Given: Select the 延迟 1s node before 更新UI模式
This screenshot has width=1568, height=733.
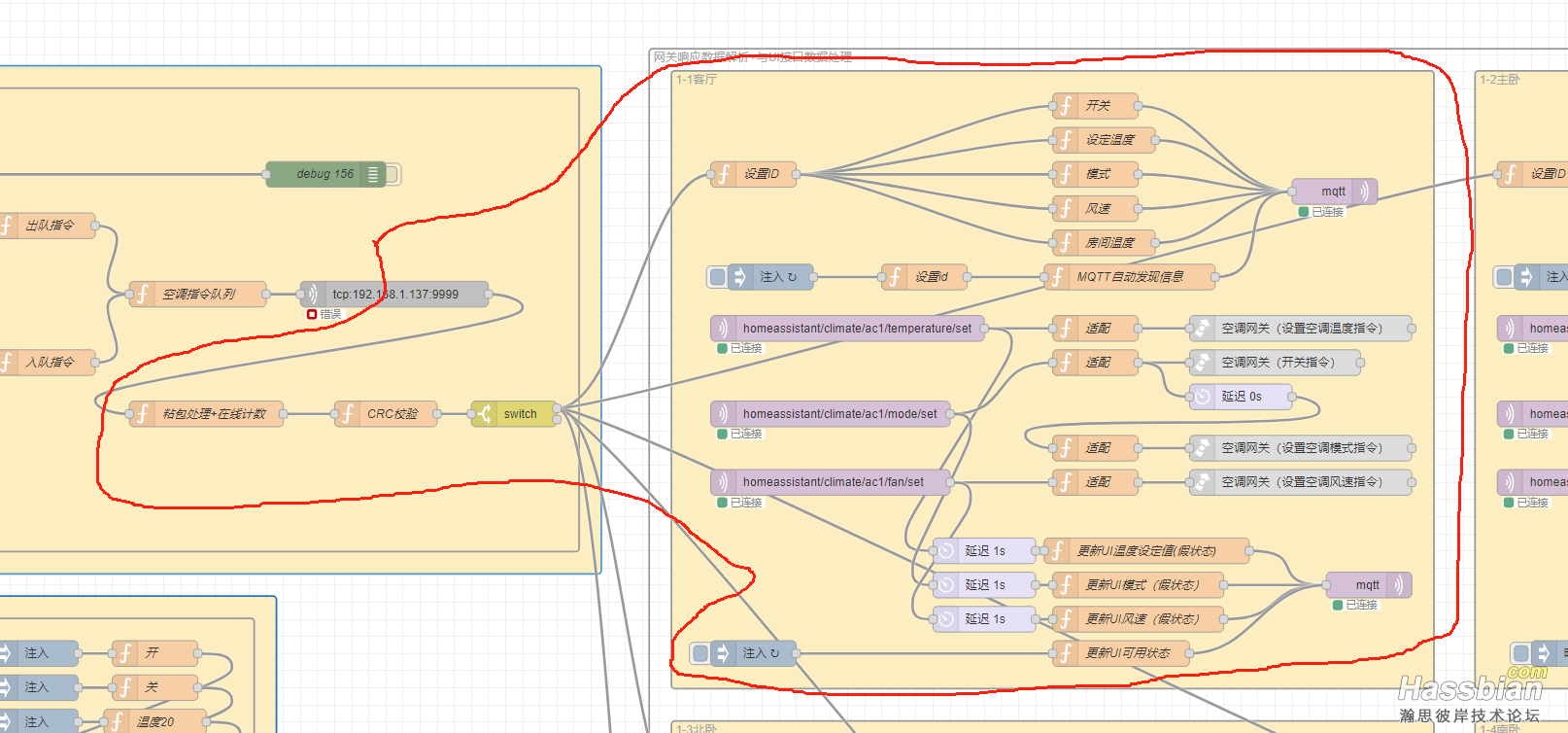Looking at the screenshot, I should [984, 585].
